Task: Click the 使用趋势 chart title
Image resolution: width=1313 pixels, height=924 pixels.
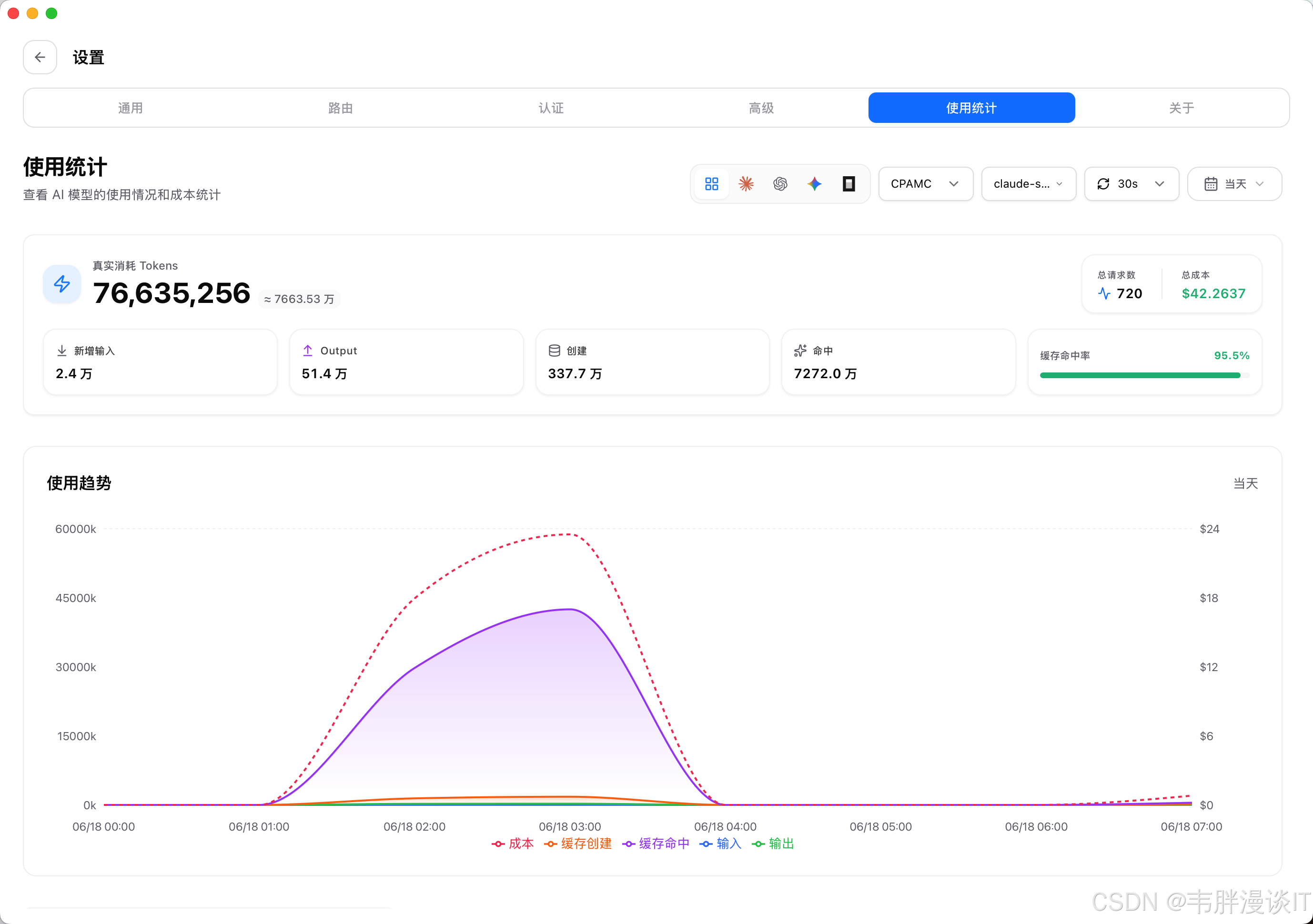Action: click(79, 483)
